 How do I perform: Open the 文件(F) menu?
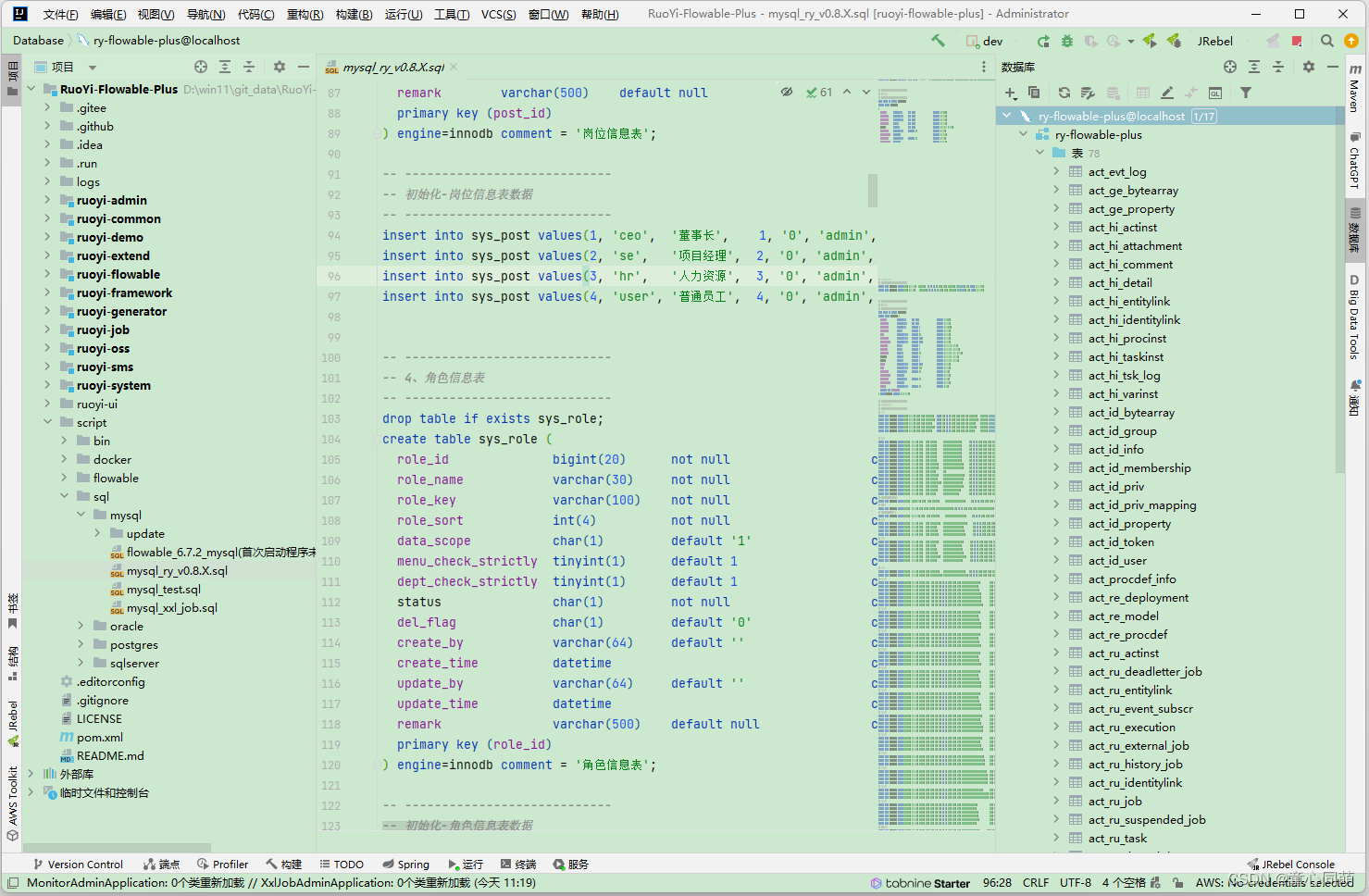[x=60, y=15]
